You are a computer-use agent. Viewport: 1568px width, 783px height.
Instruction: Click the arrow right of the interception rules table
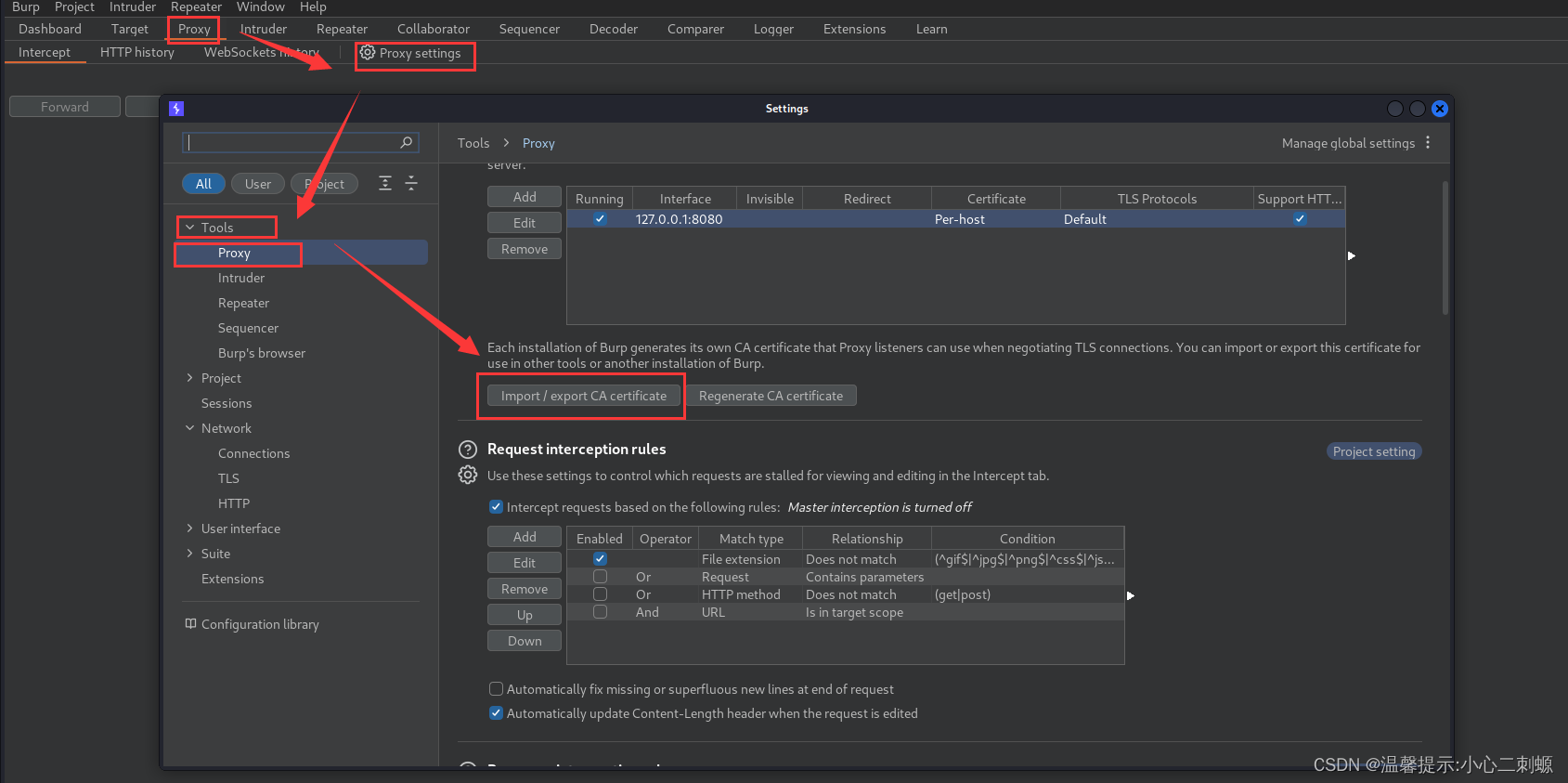[x=1131, y=595]
